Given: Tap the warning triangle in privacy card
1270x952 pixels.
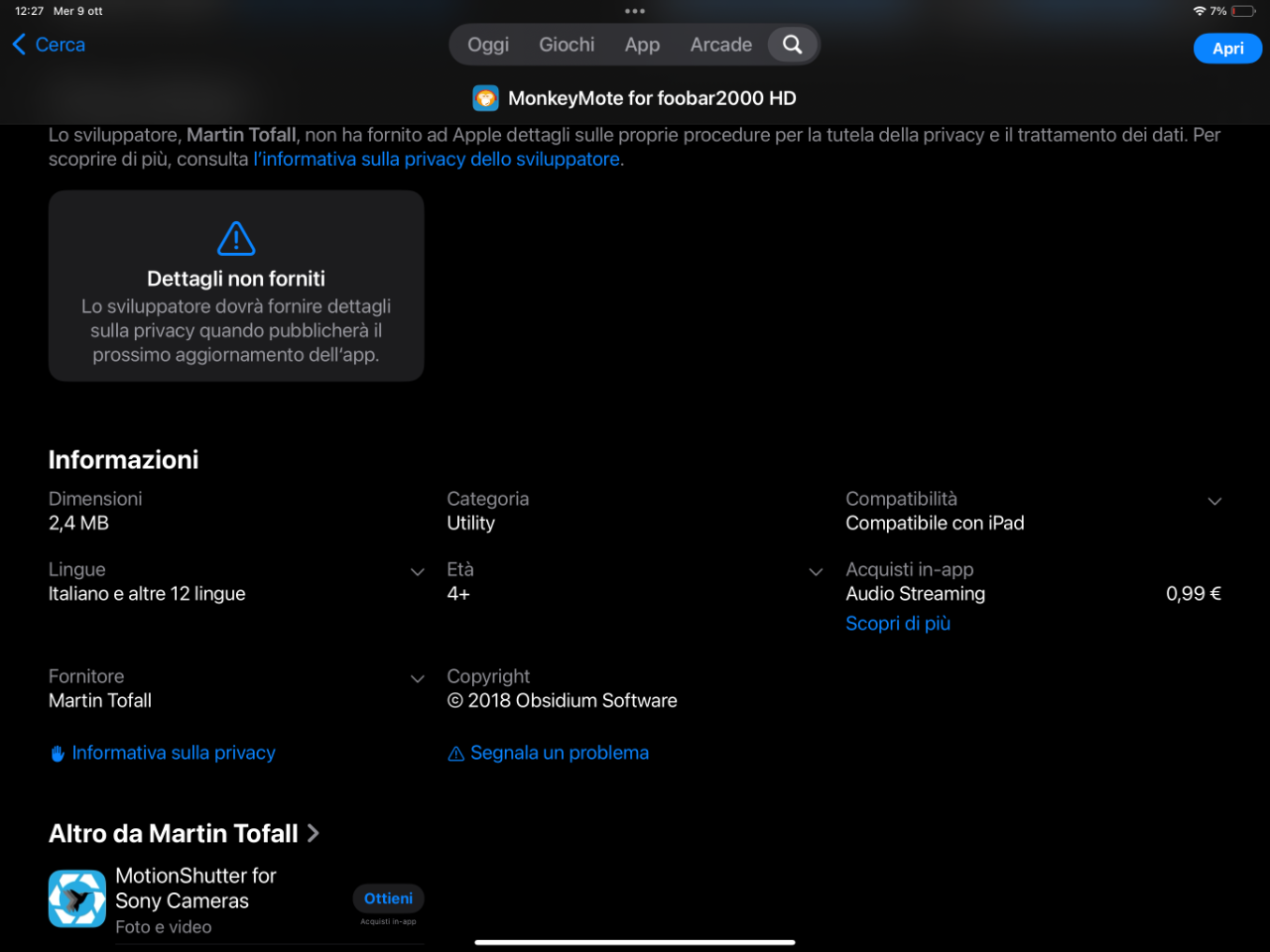Looking at the screenshot, I should point(236,238).
